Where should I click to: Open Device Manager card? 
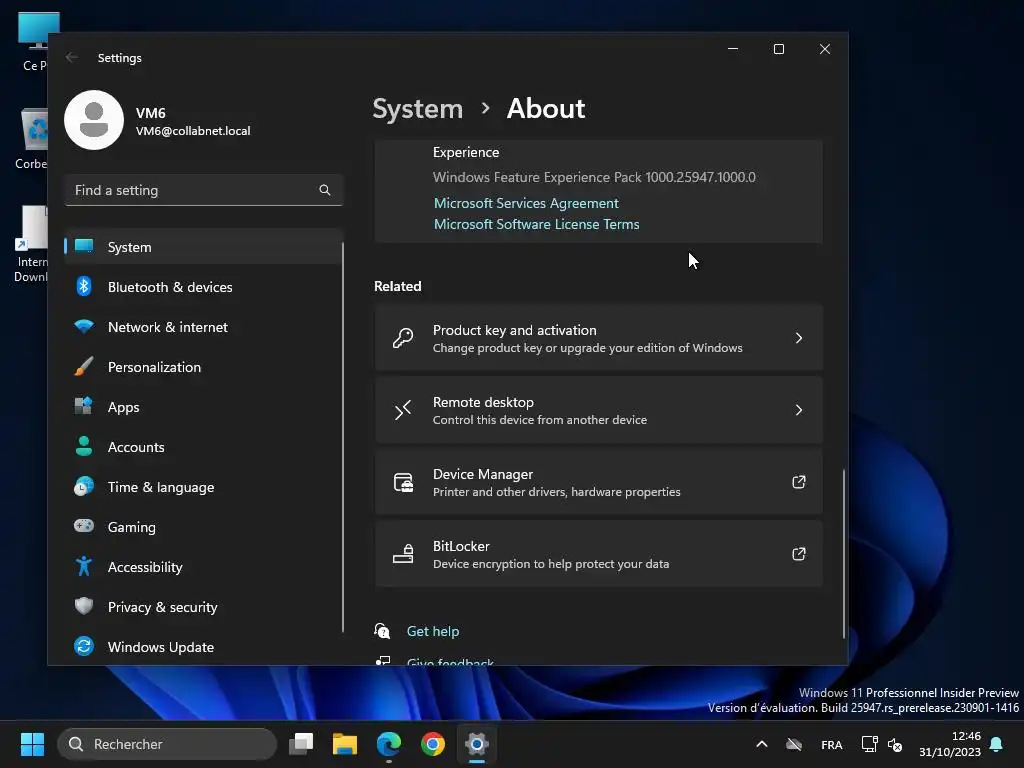[598, 482]
